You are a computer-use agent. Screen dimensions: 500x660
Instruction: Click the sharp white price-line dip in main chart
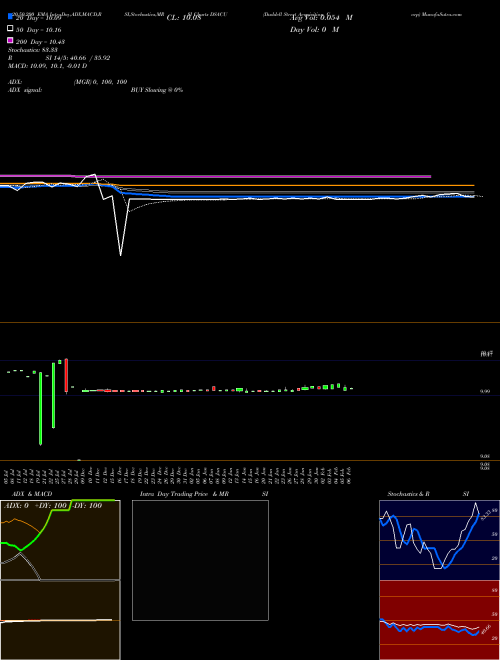coord(120,227)
